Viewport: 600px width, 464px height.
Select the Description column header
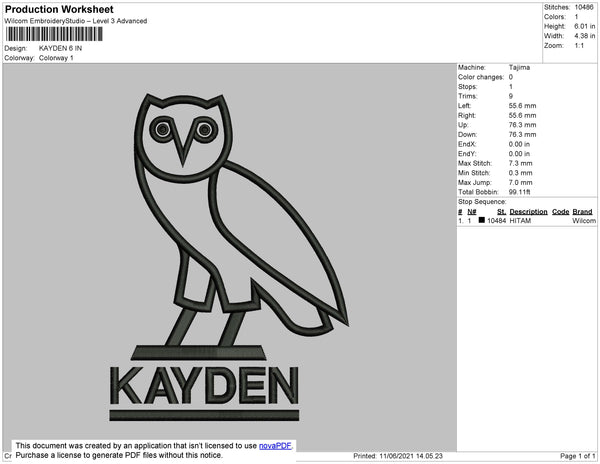pos(528,212)
